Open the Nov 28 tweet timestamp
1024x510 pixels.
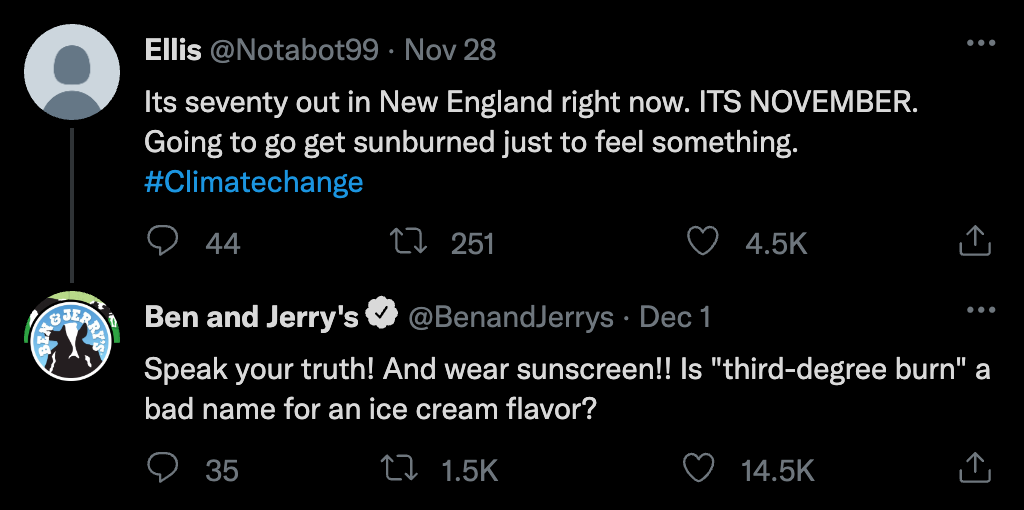coord(451,50)
